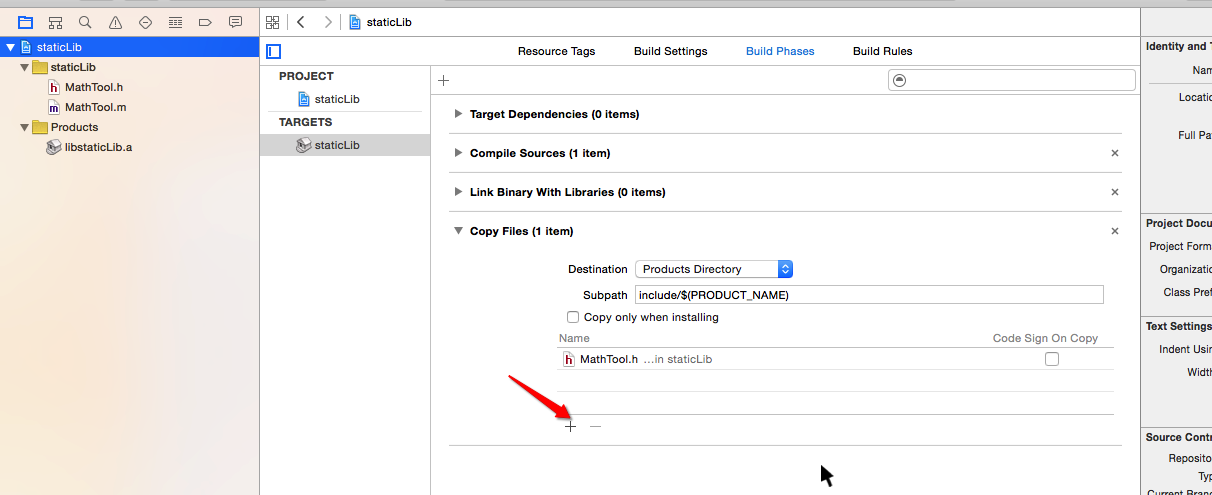Open the Symbol navigator
Screen dimensions: 1212x495
pos(55,22)
